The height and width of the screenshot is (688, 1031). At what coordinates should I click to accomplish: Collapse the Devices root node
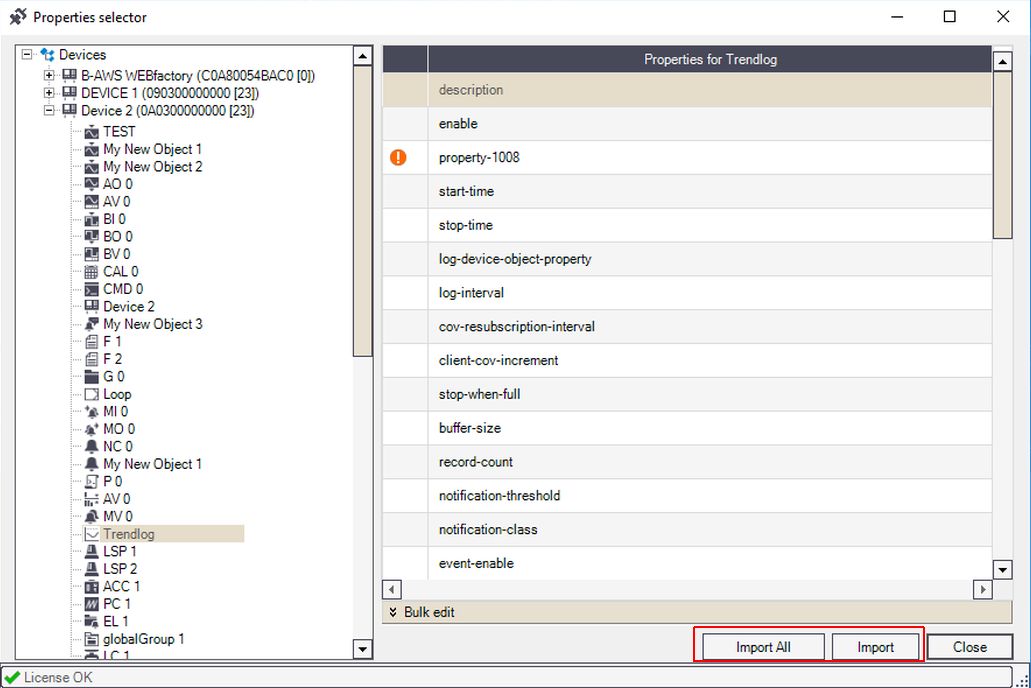[27, 55]
